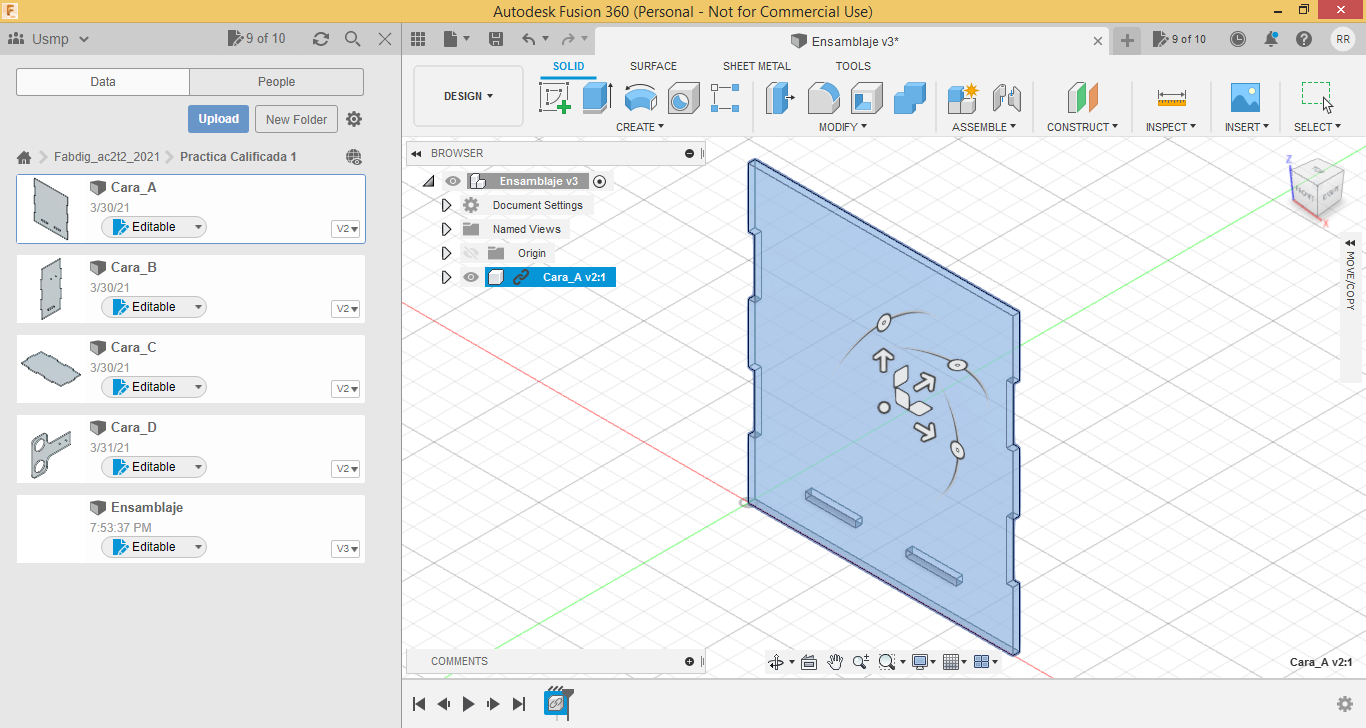Show the hidden Origin folder
This screenshot has height=728, width=1366.
point(471,253)
